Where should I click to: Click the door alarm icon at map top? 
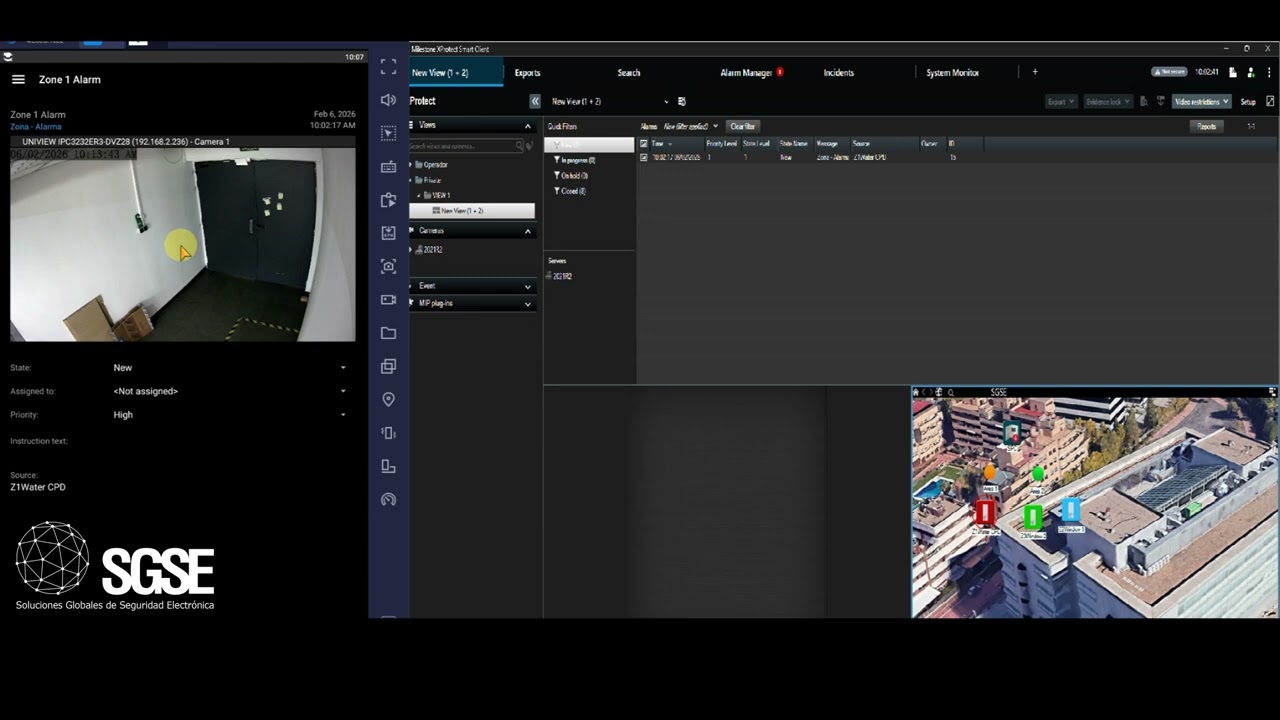pos(1012,432)
